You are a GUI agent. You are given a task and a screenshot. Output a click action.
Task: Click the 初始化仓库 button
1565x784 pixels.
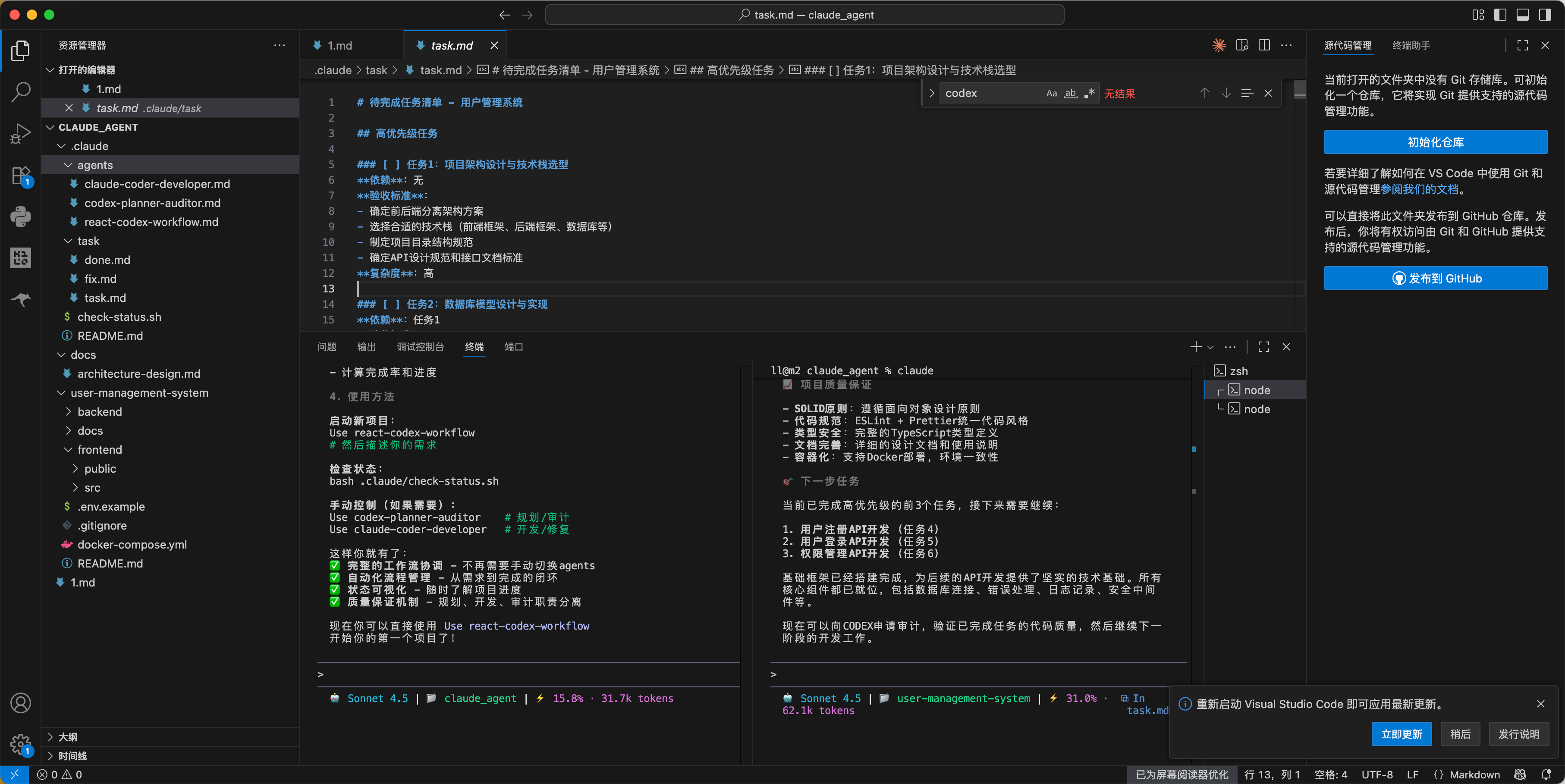coord(1436,142)
